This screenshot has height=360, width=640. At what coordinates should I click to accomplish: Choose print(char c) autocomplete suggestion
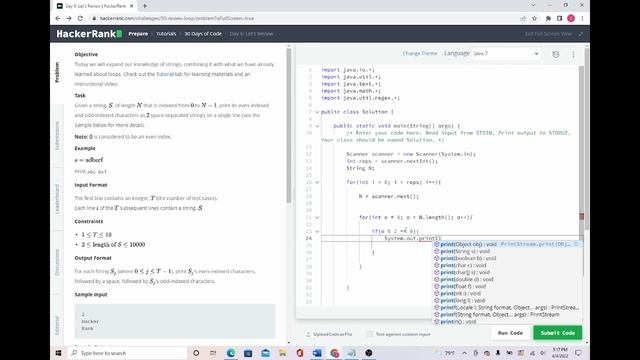(x=507, y=265)
